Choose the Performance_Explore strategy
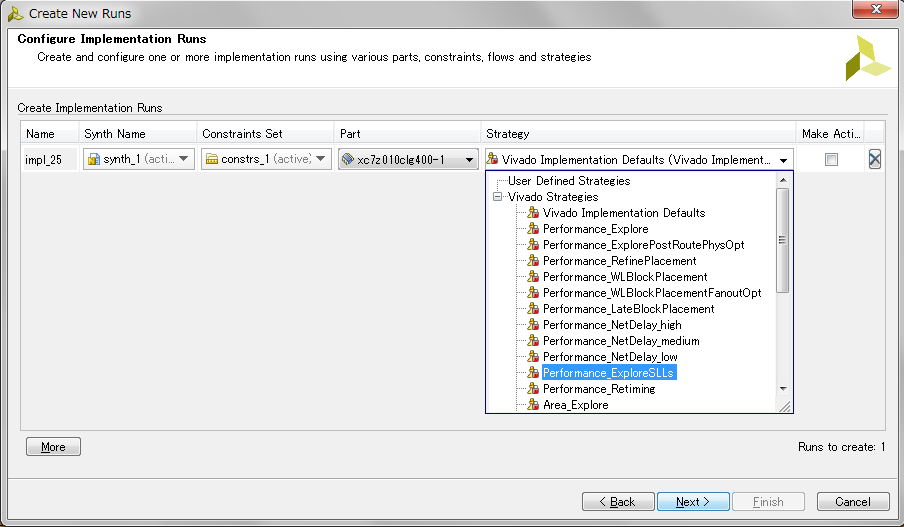Viewport: 904px width, 527px height. (x=596, y=229)
